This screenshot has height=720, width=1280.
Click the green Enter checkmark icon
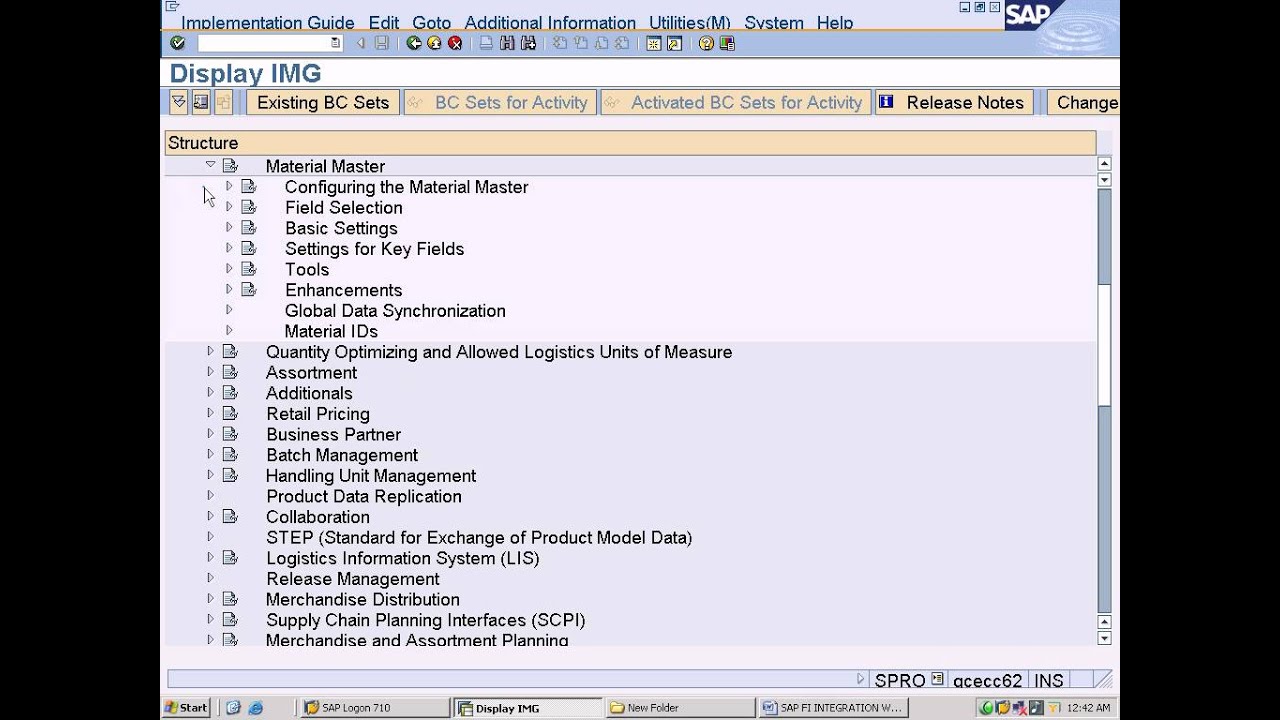click(x=178, y=43)
